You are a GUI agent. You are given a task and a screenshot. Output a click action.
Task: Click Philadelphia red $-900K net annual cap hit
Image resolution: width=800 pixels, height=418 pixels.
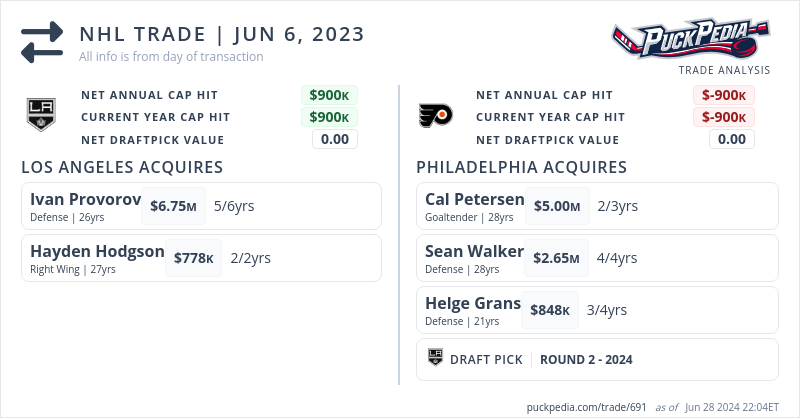tap(724, 95)
